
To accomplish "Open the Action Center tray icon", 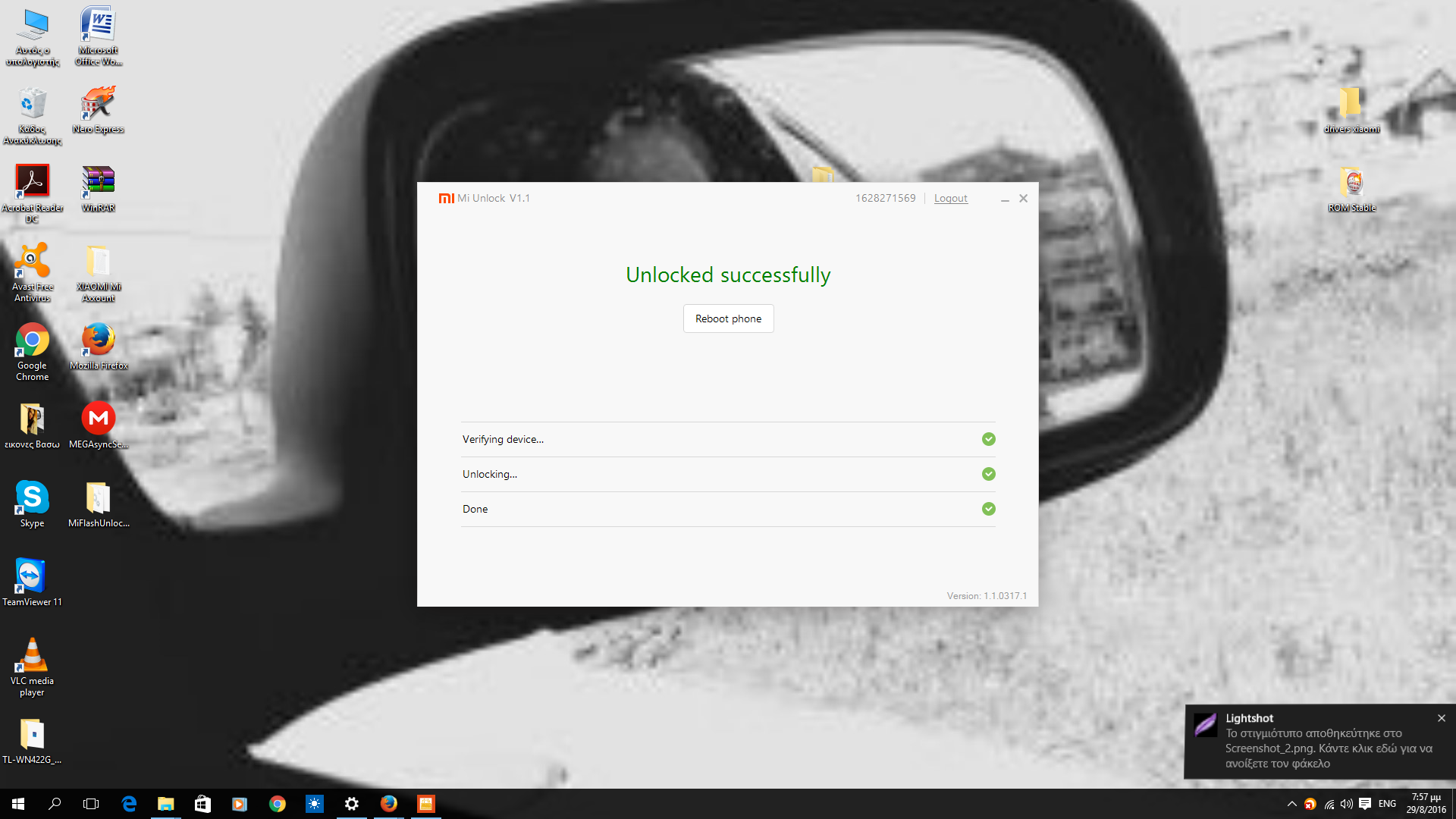I will point(1365,804).
